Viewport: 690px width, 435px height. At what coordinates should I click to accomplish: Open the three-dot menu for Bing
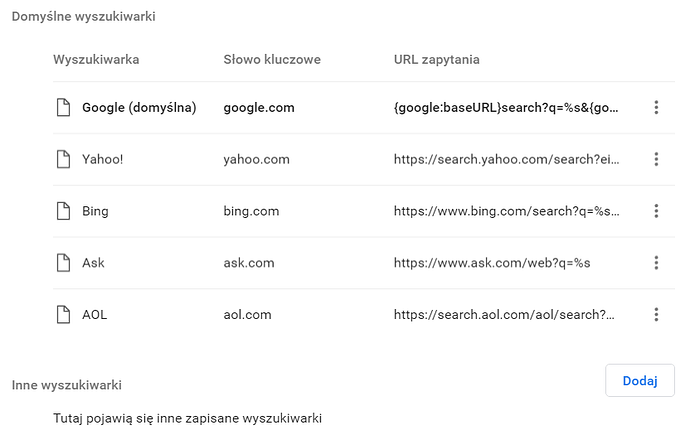(656, 211)
